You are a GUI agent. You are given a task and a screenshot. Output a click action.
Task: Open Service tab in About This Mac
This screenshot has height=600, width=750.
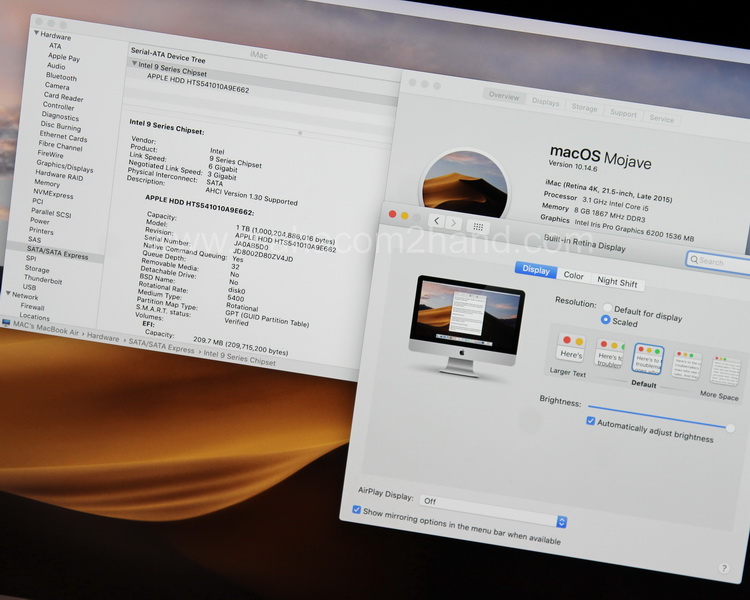tap(662, 119)
